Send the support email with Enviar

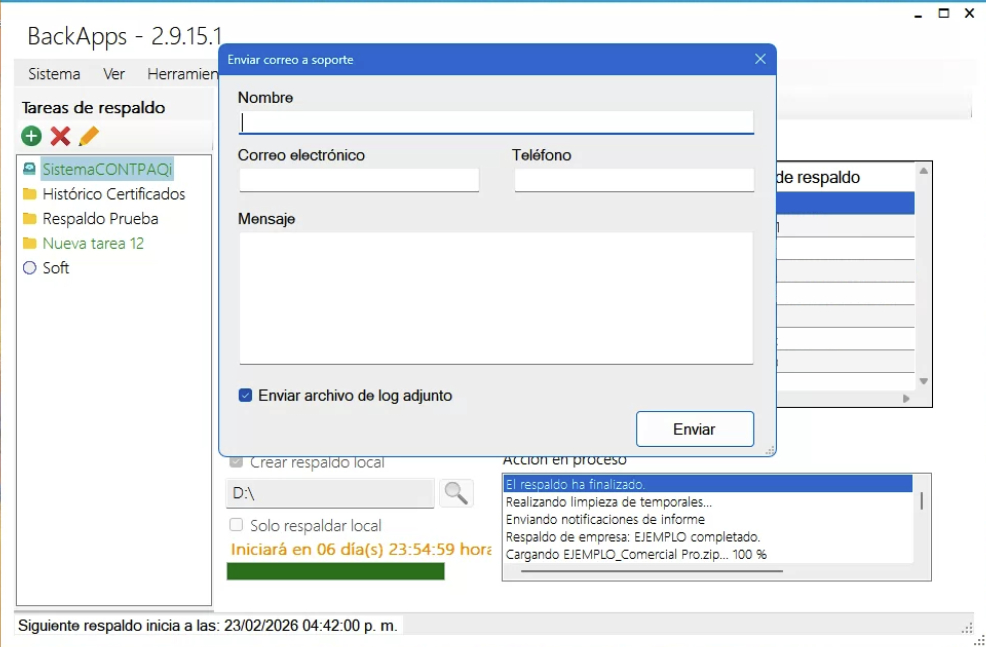point(695,429)
